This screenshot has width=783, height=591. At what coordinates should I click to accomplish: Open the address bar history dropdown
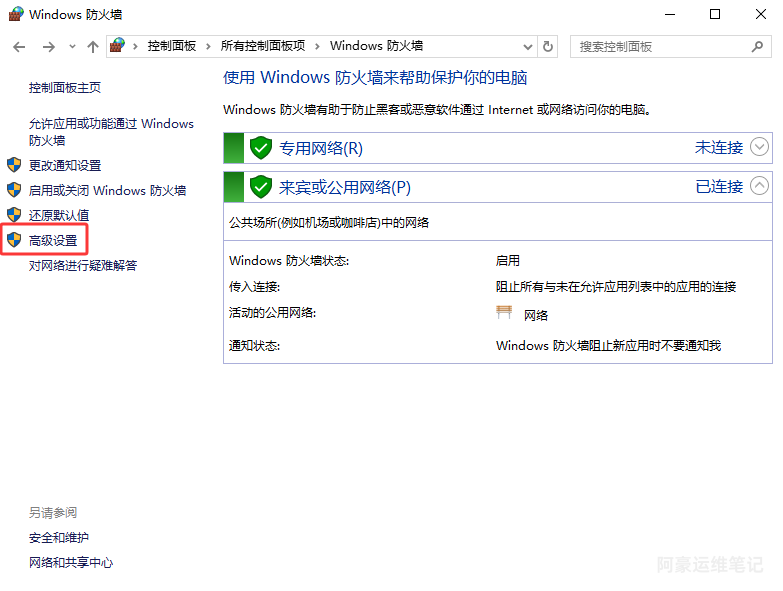pos(527,46)
